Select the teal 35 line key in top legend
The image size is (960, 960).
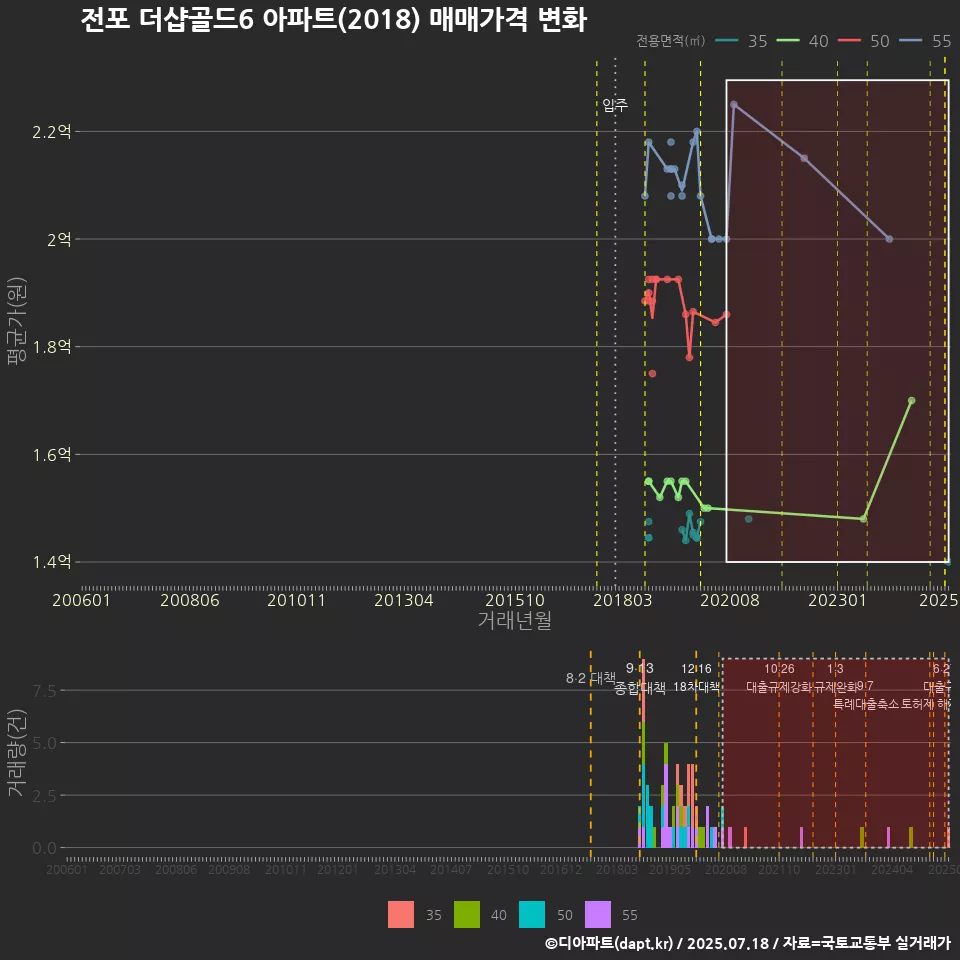click(x=727, y=41)
